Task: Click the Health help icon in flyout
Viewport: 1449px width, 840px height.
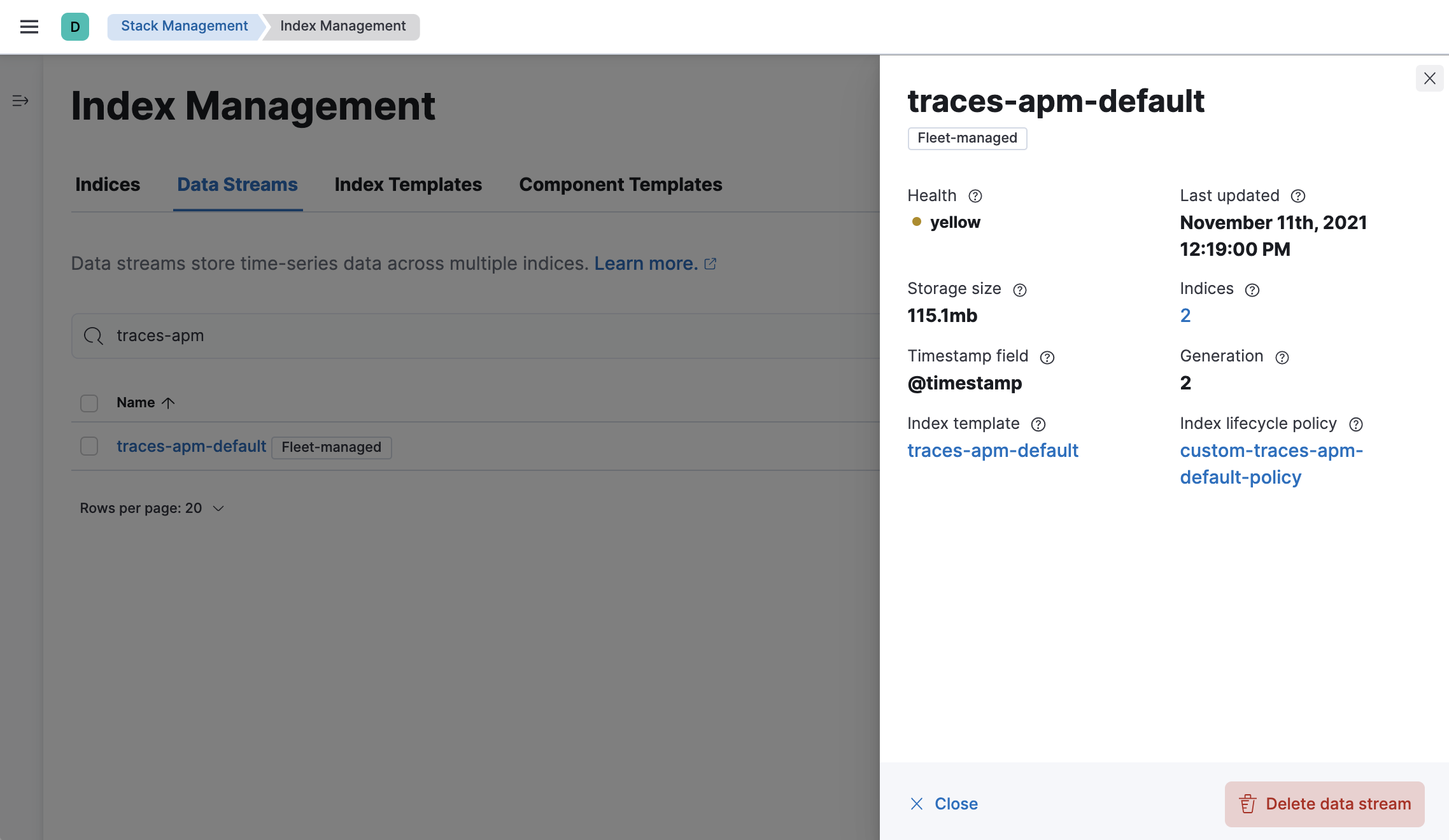Action: (x=975, y=196)
